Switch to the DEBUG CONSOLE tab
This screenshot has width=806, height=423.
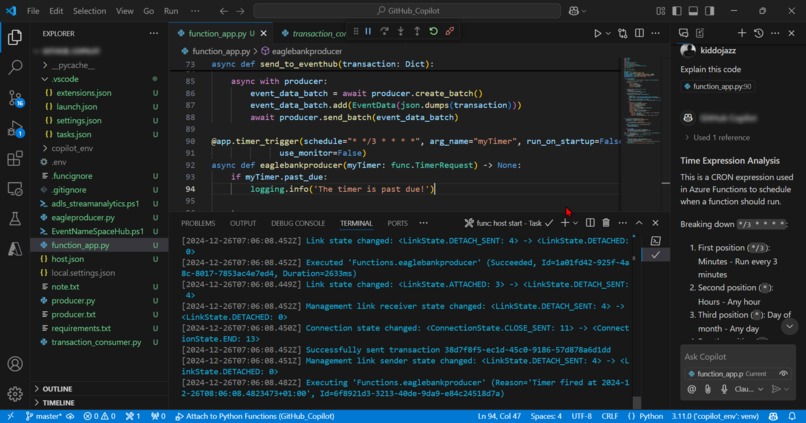point(298,223)
